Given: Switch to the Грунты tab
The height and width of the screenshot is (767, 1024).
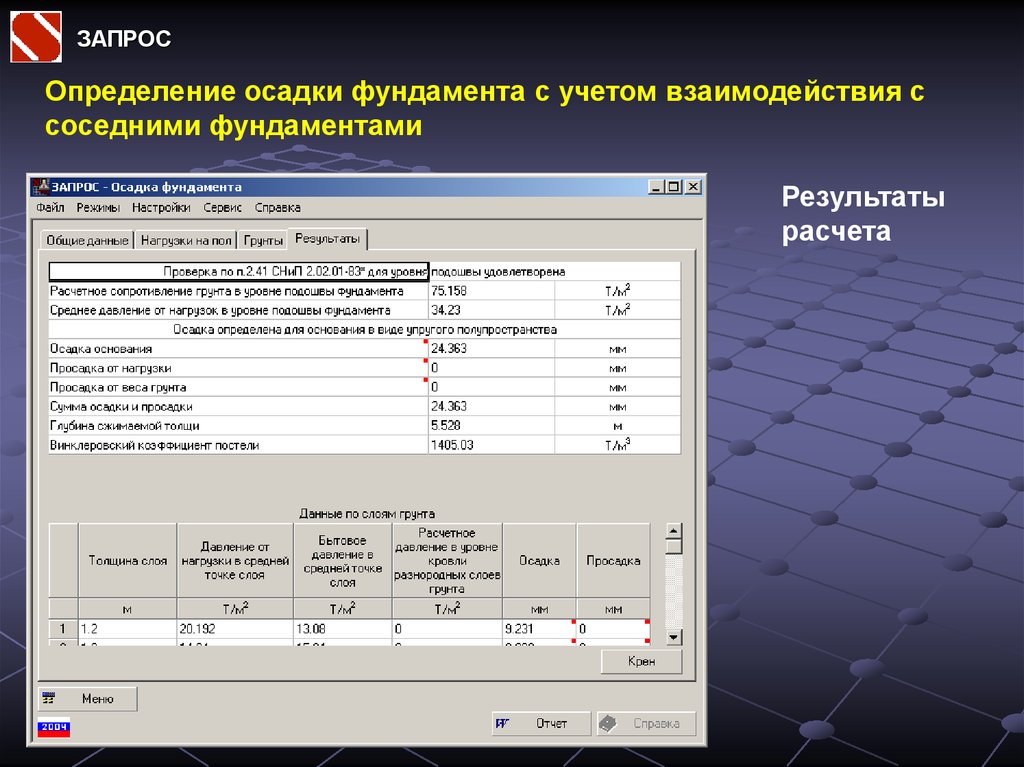Looking at the screenshot, I should tap(263, 240).
